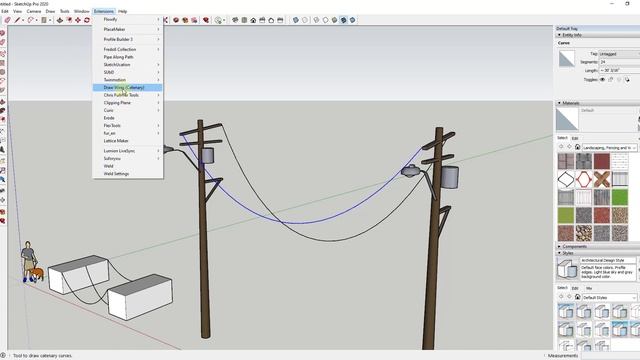The height and width of the screenshot is (360, 640).
Task: Open the Extensions menu
Action: point(104,11)
